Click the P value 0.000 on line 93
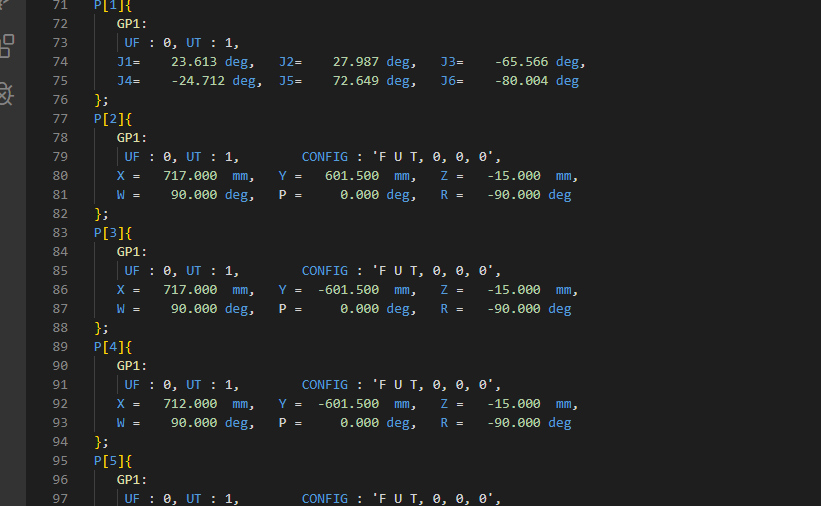The width and height of the screenshot is (821, 506). 359,423
